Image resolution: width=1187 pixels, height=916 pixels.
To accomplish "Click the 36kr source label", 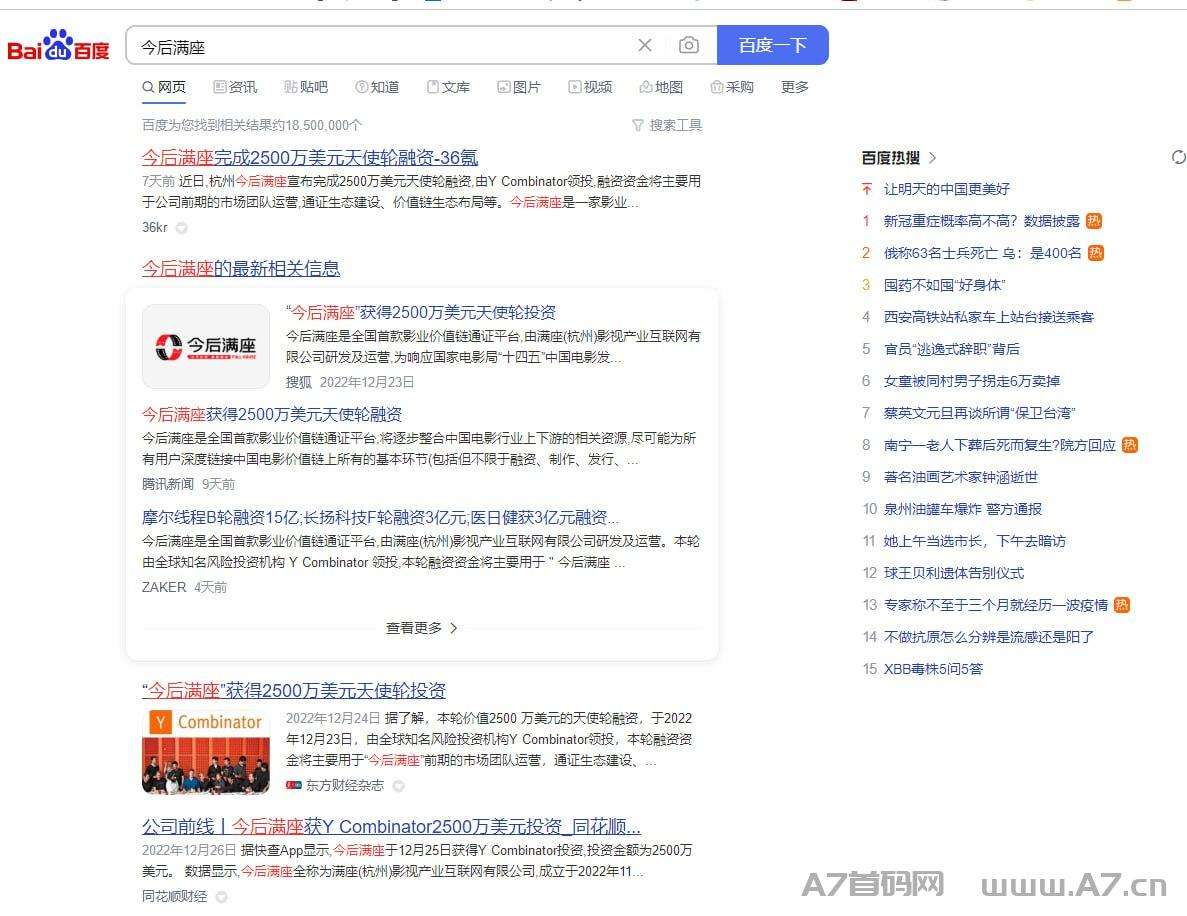I will 154,227.
